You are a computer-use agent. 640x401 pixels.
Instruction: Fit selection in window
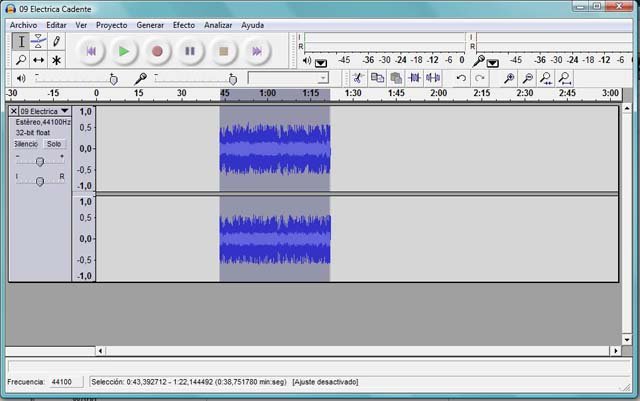546,78
